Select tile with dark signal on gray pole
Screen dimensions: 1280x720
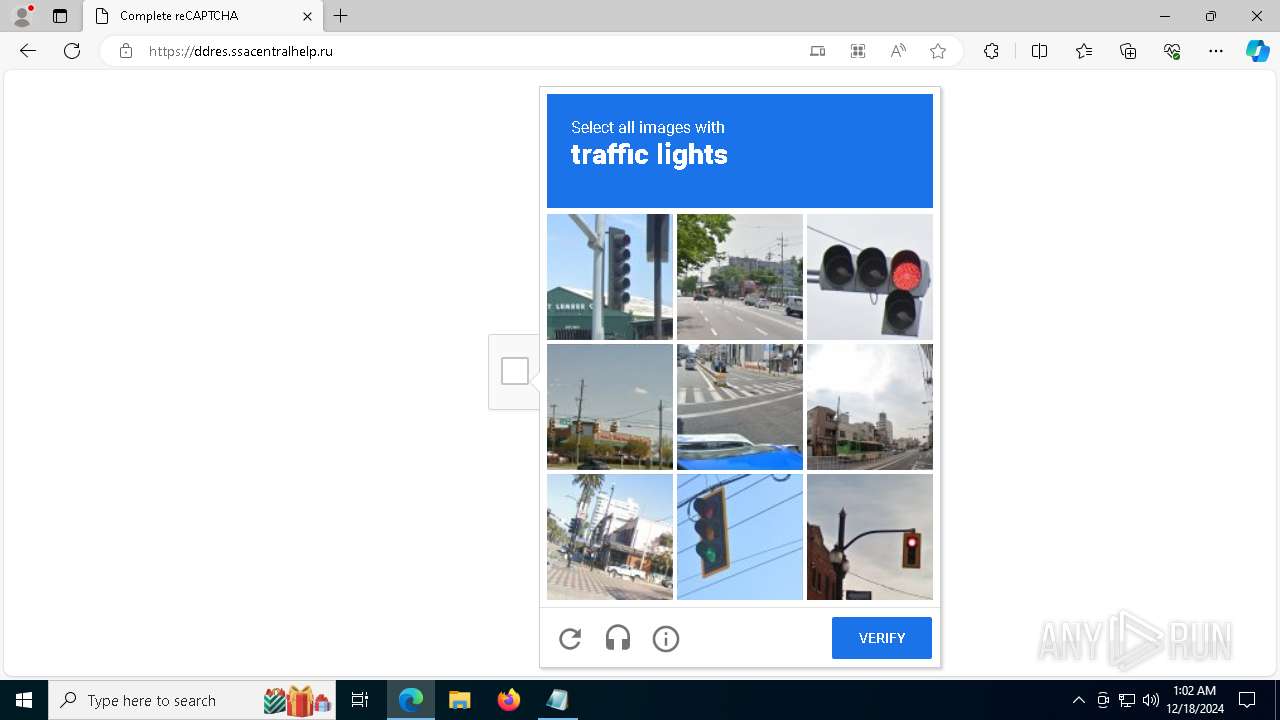click(x=610, y=277)
